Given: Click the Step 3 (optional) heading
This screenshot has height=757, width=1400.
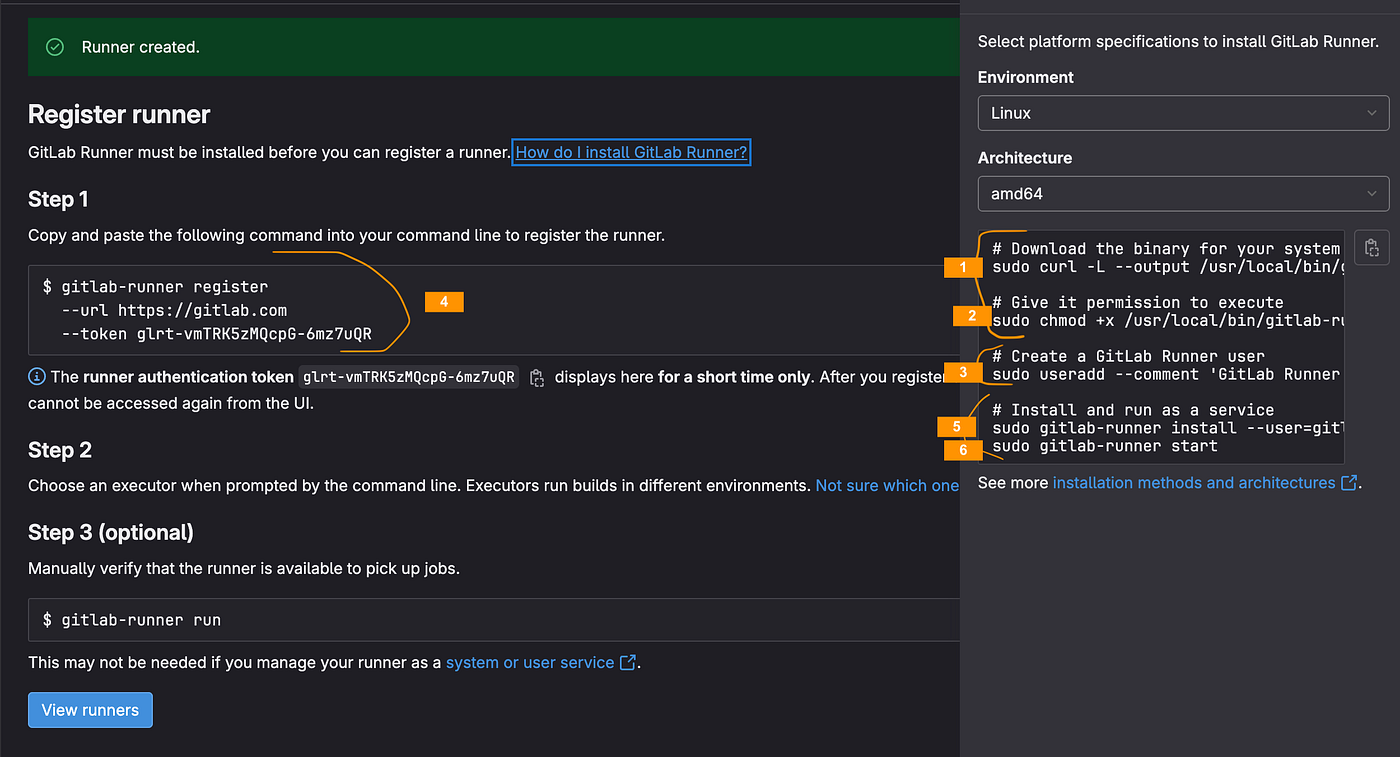Looking at the screenshot, I should tap(111, 533).
